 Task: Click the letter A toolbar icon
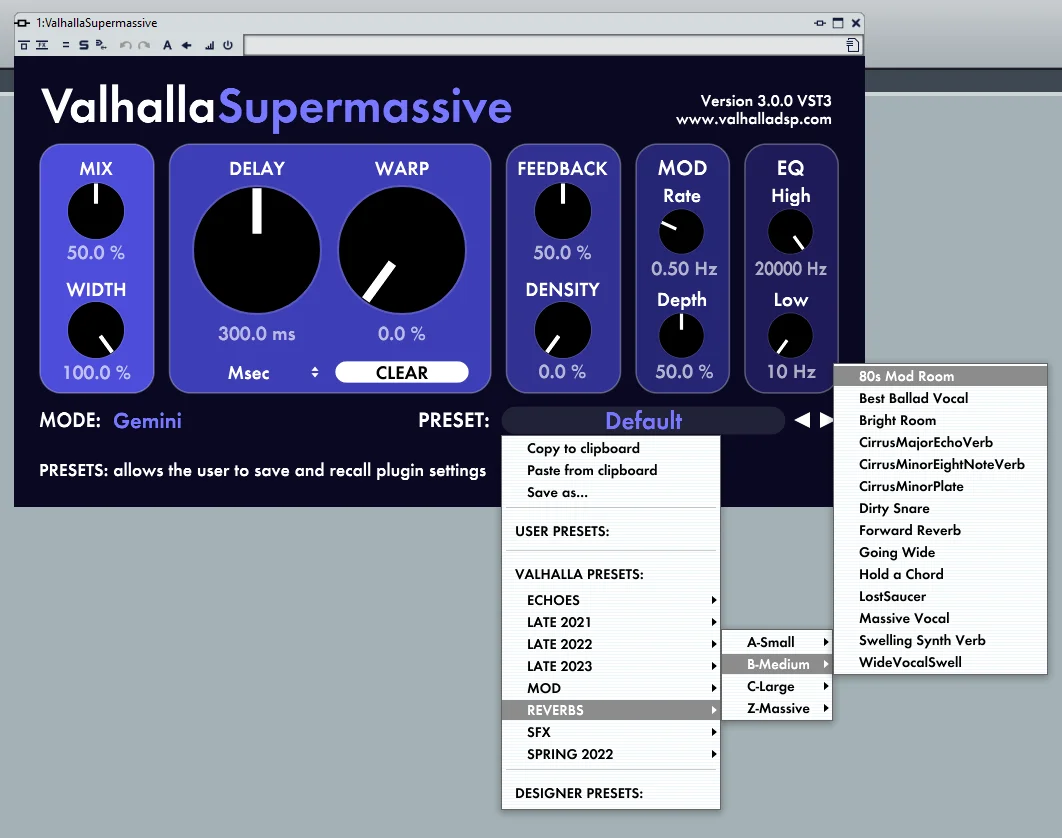point(167,45)
